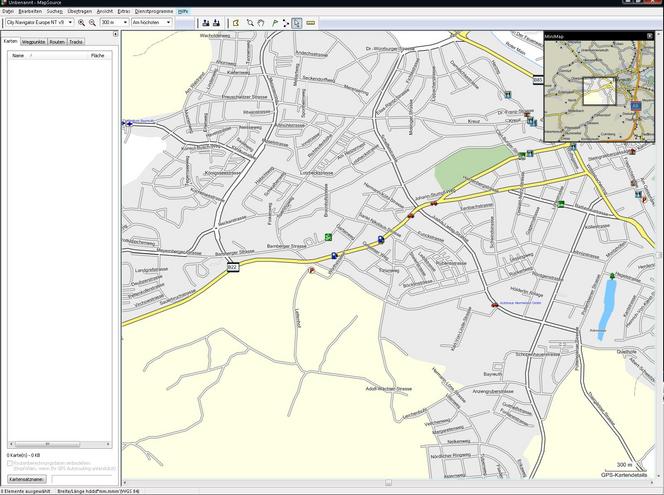Image resolution: width=664 pixels, height=495 pixels.
Task: Switch to the Wegpunkte tab
Action: pos(33,42)
